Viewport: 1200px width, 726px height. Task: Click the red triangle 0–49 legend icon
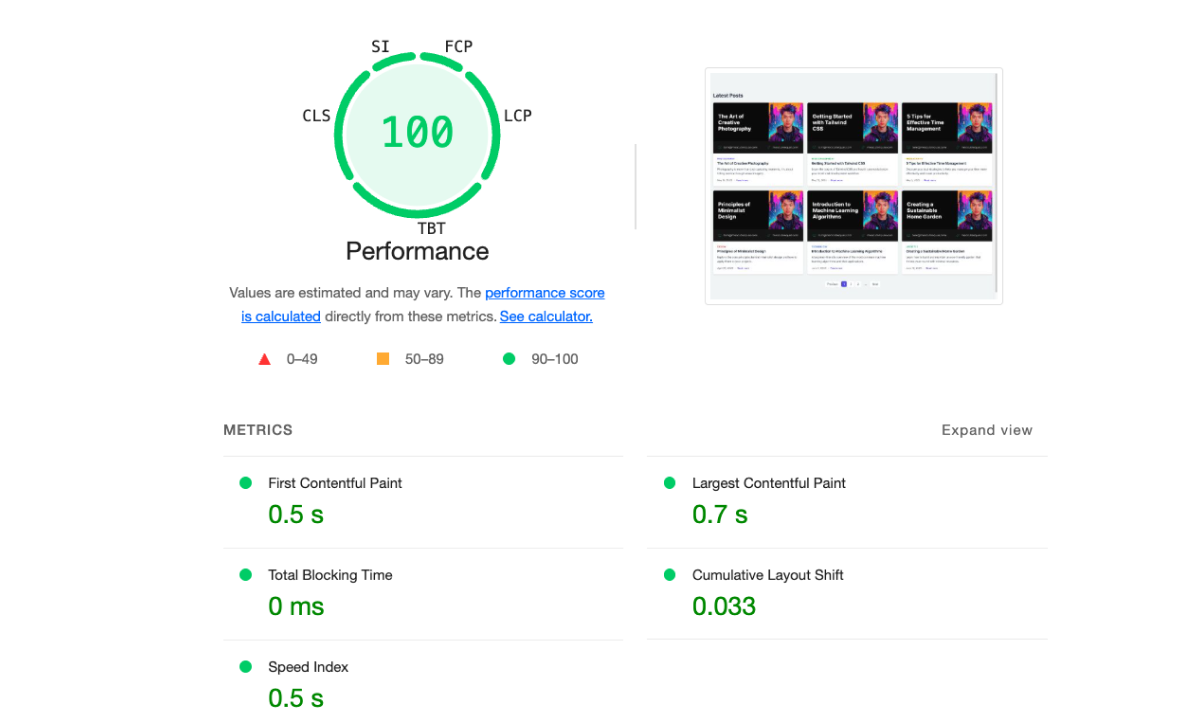click(265, 359)
